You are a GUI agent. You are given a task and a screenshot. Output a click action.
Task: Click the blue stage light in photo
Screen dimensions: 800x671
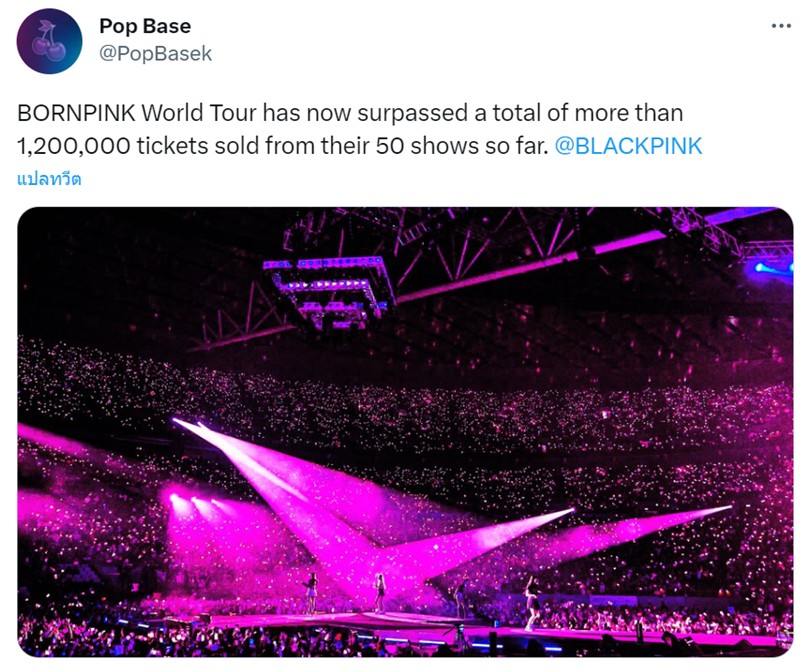click(771, 269)
